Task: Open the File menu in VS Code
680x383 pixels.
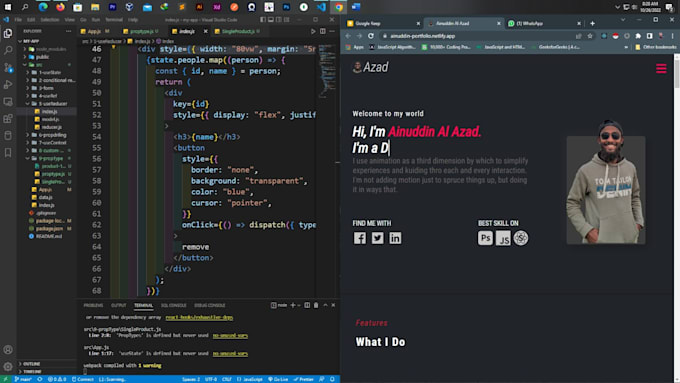Action: point(18,20)
